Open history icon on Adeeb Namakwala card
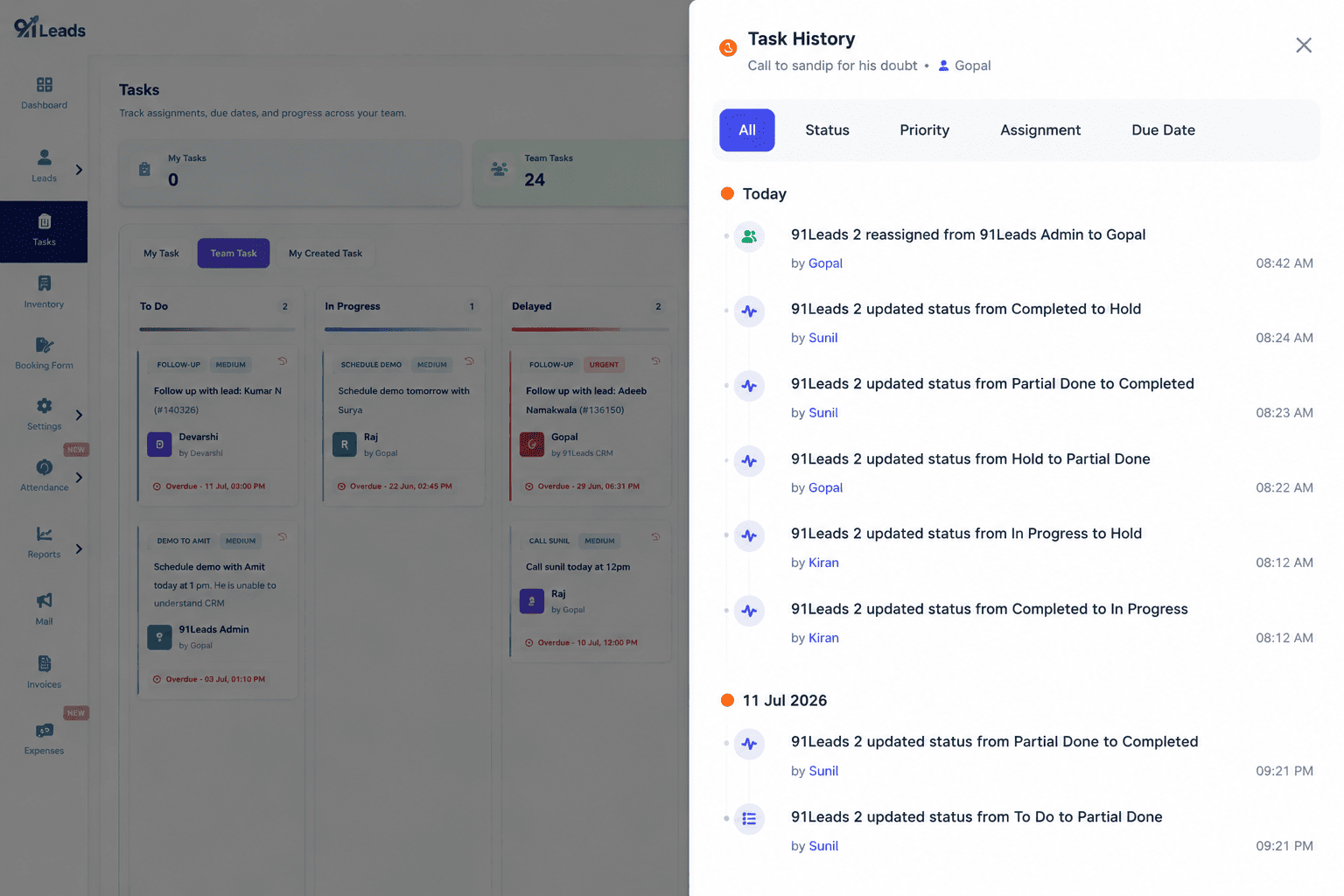 pos(655,361)
